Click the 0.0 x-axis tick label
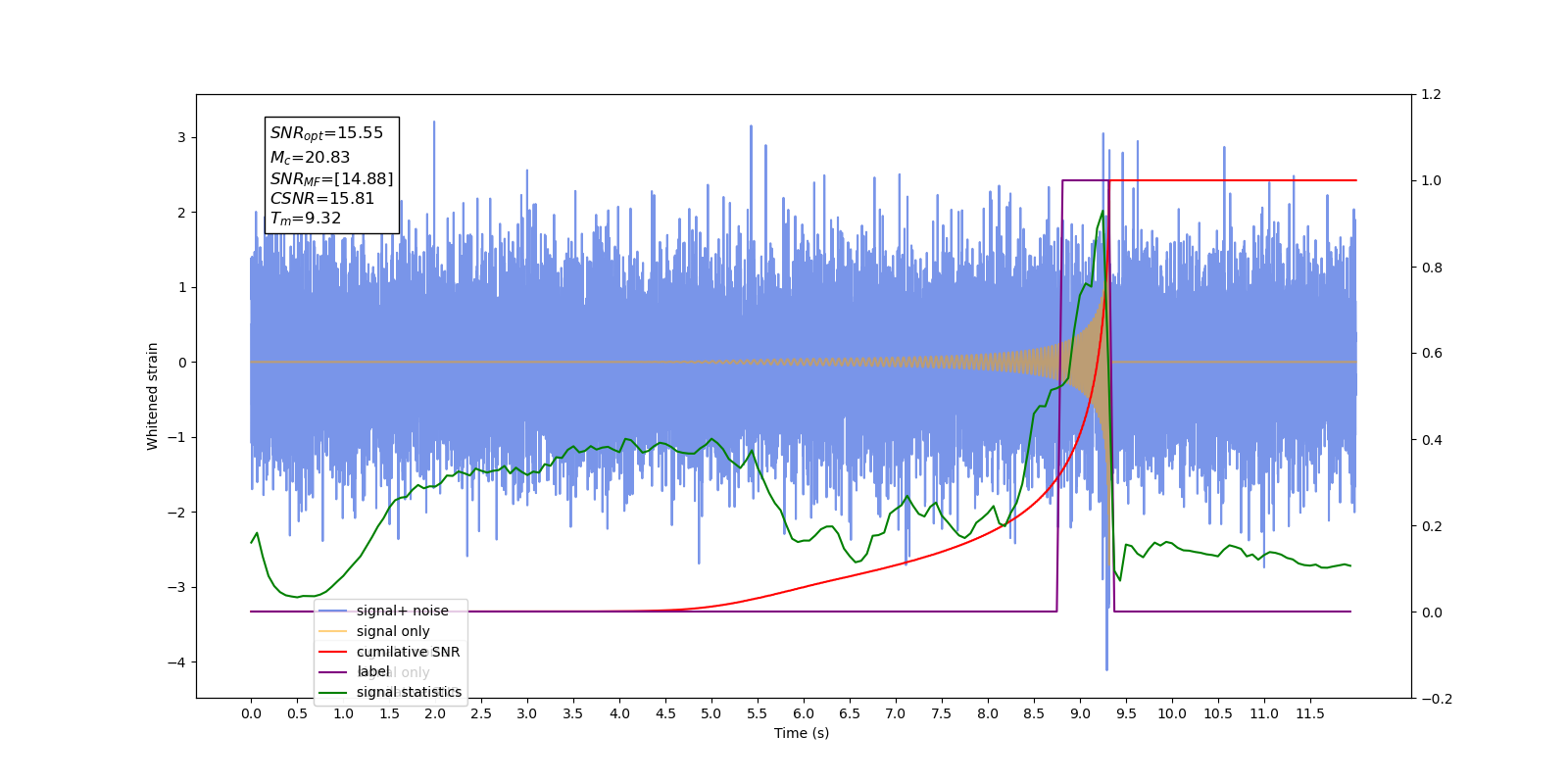The image size is (1568, 784). click(x=251, y=713)
